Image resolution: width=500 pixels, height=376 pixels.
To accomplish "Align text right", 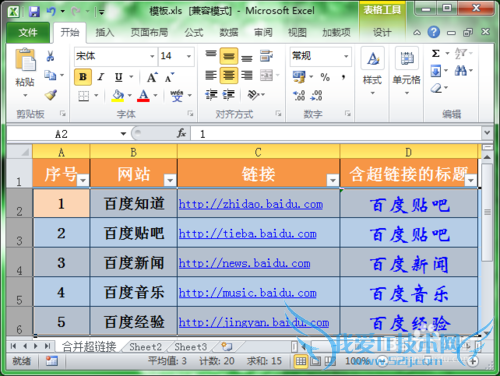I will click(x=247, y=75).
